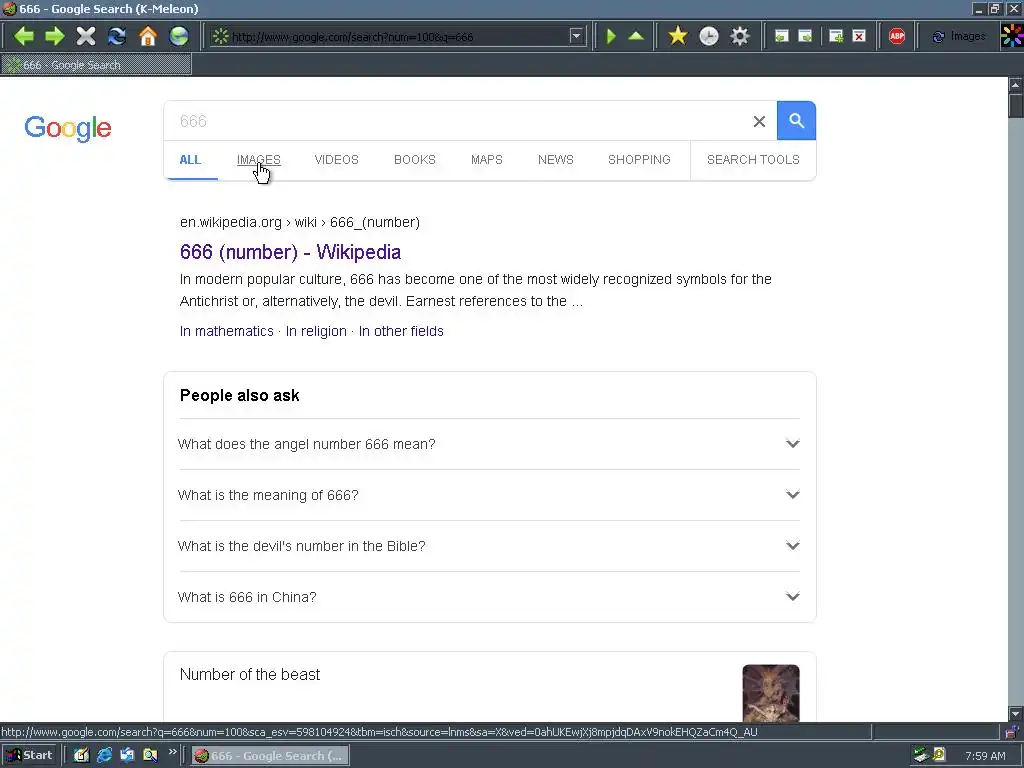Switch to the MAPS tab
1024x768 pixels.
tap(487, 160)
